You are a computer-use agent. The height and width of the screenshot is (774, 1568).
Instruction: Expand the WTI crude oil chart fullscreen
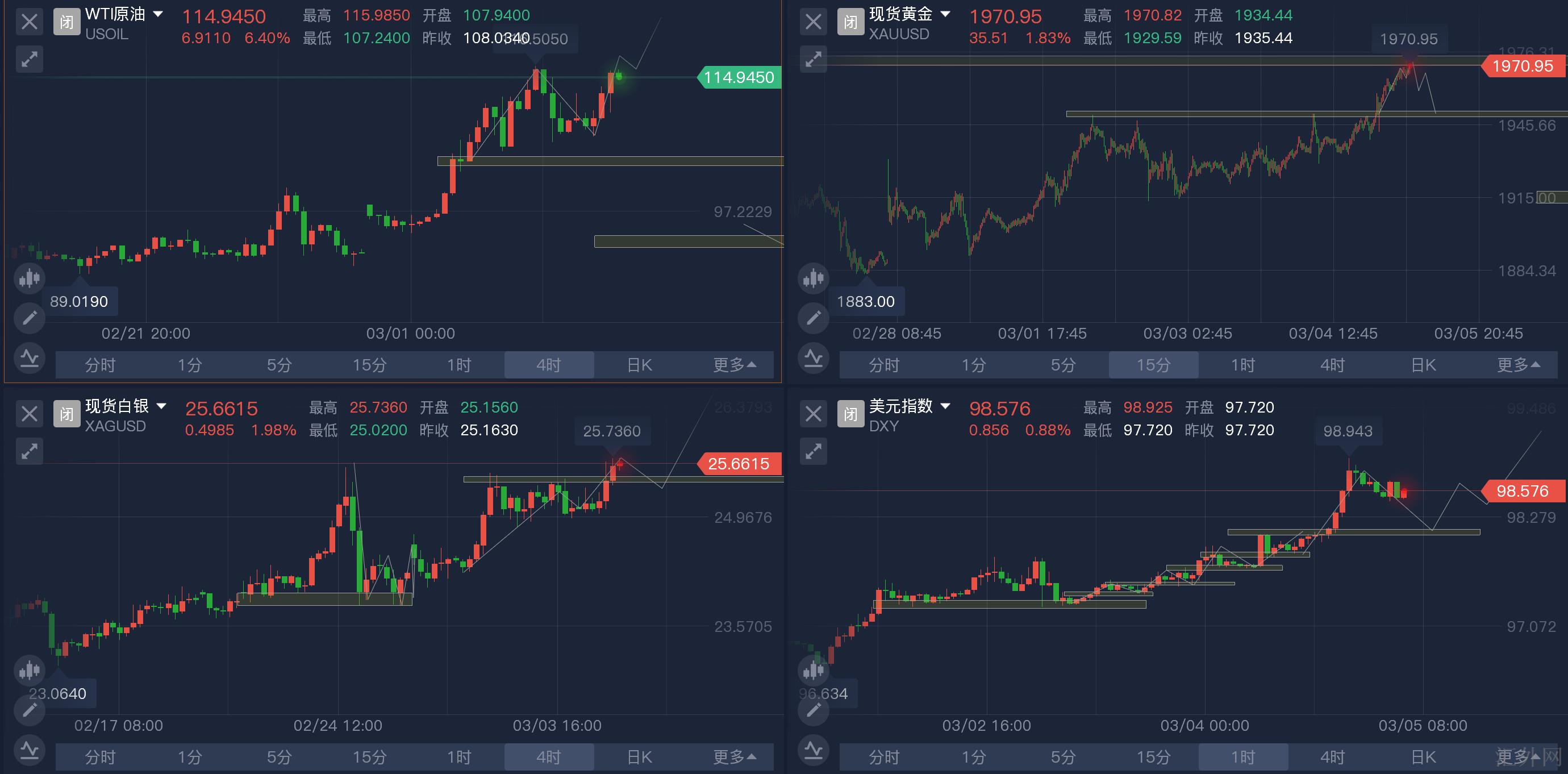click(x=29, y=59)
